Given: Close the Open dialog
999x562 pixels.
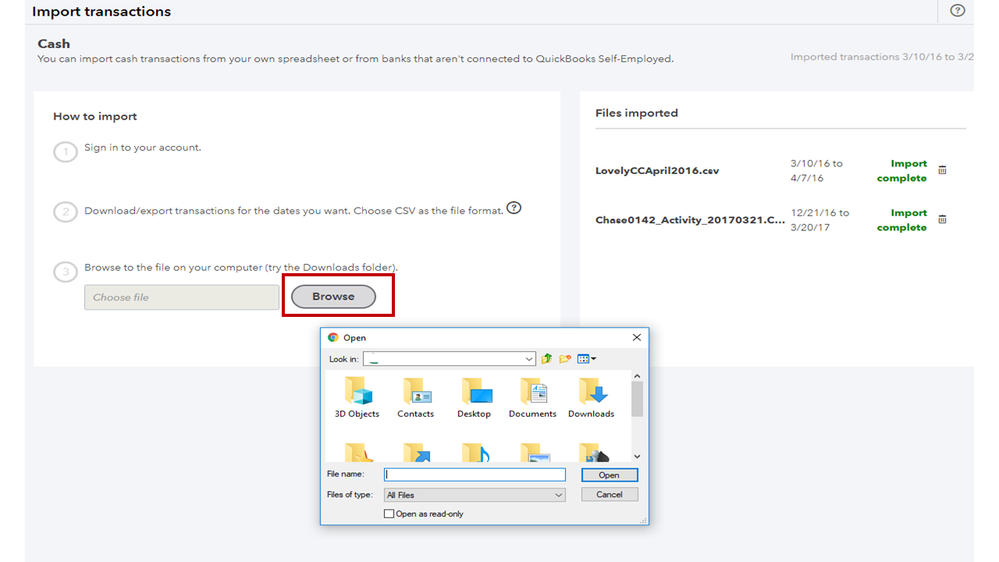Looking at the screenshot, I should click(636, 337).
